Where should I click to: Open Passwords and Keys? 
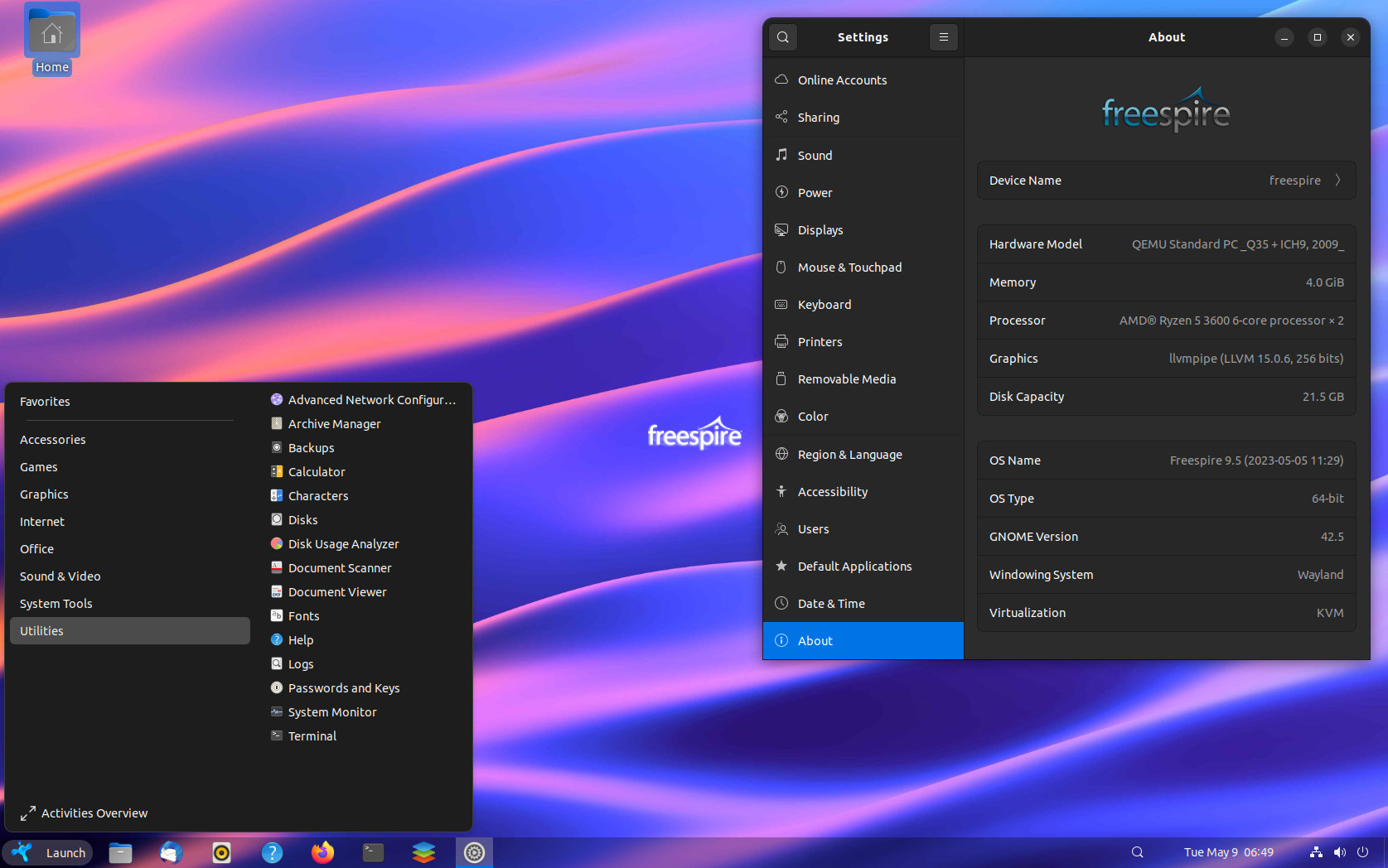365,688
